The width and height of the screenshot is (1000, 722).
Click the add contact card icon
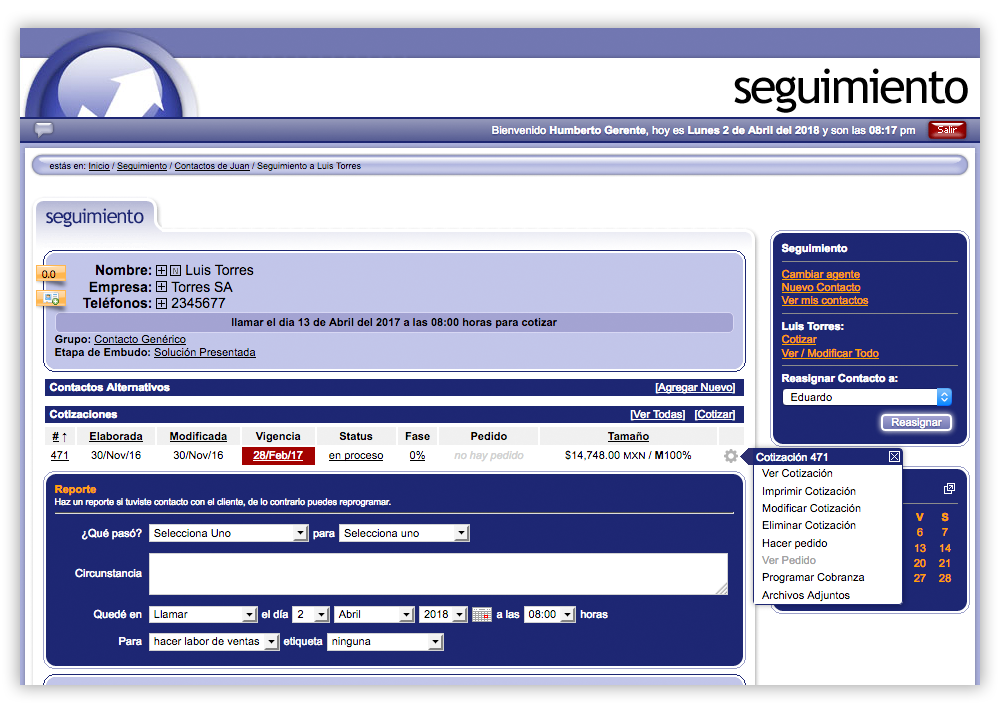point(49,298)
